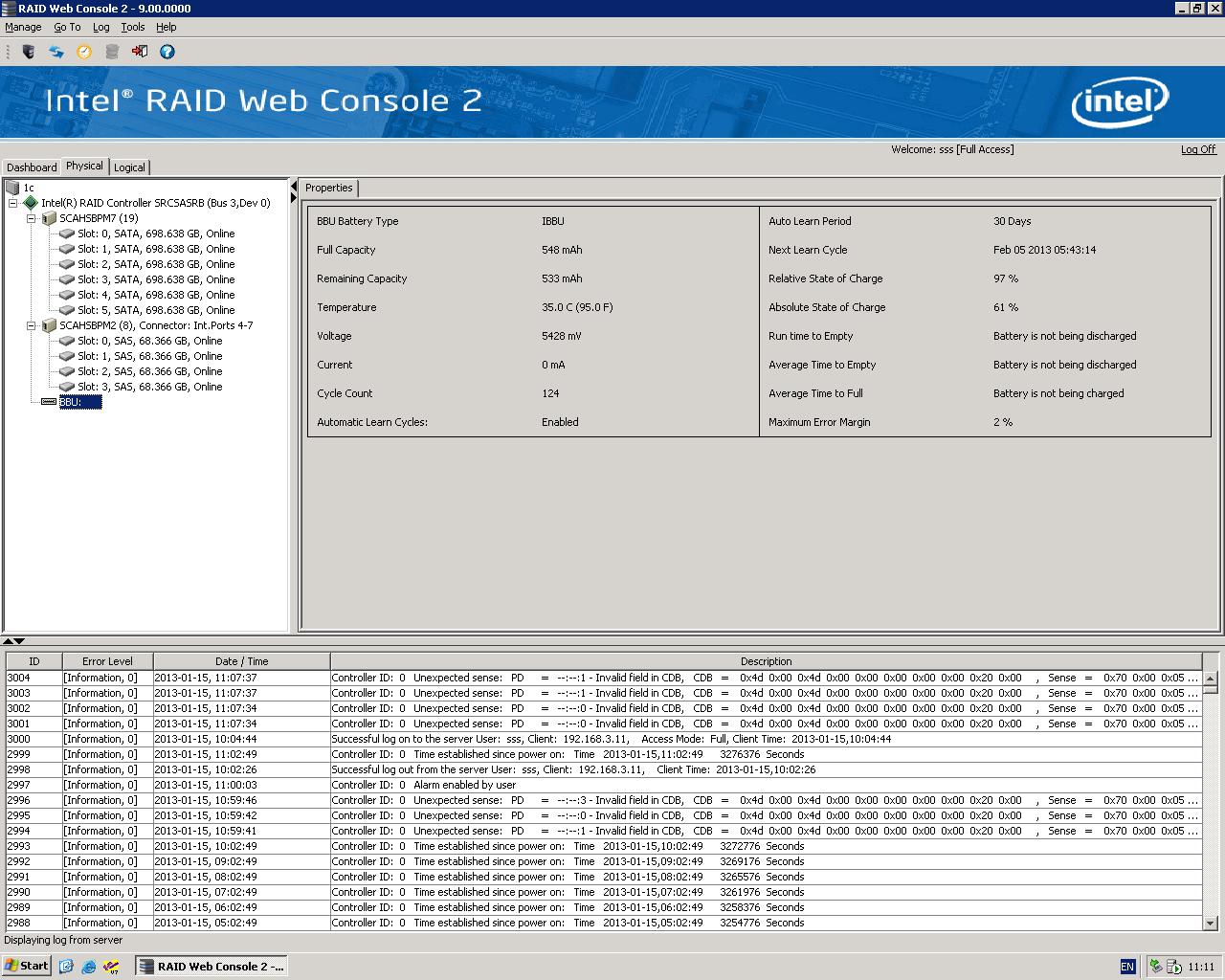Click the Windows Start button
The height and width of the screenshot is (980, 1225).
27,966
